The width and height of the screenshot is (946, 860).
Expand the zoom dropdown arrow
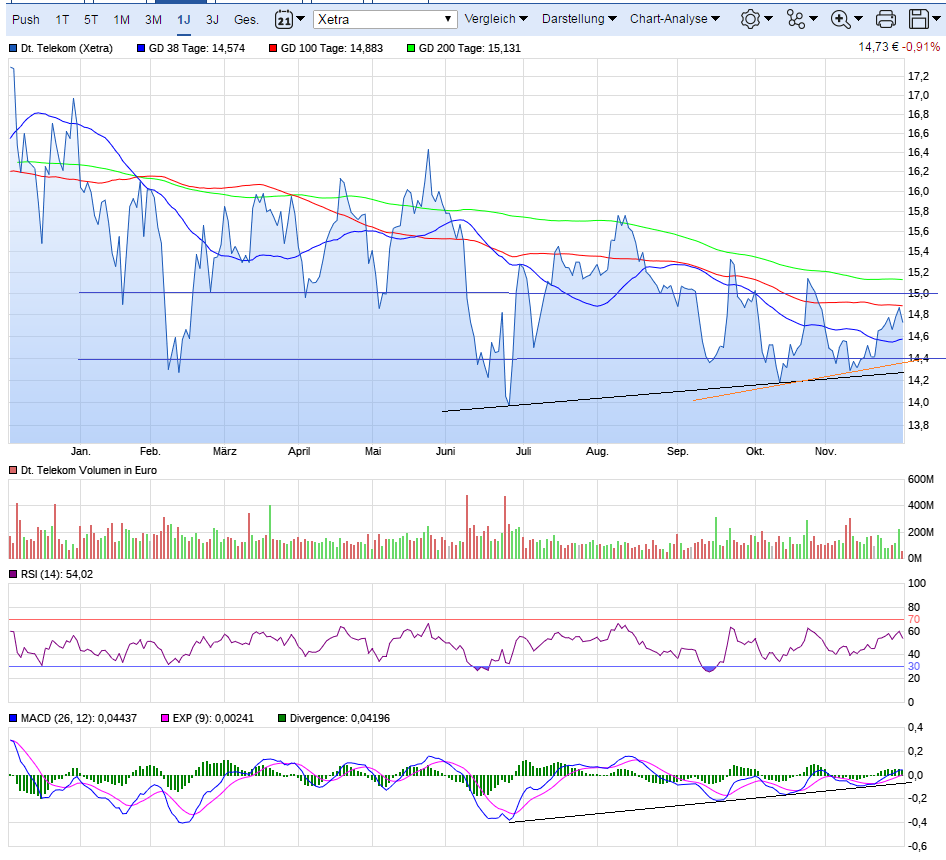click(858, 19)
